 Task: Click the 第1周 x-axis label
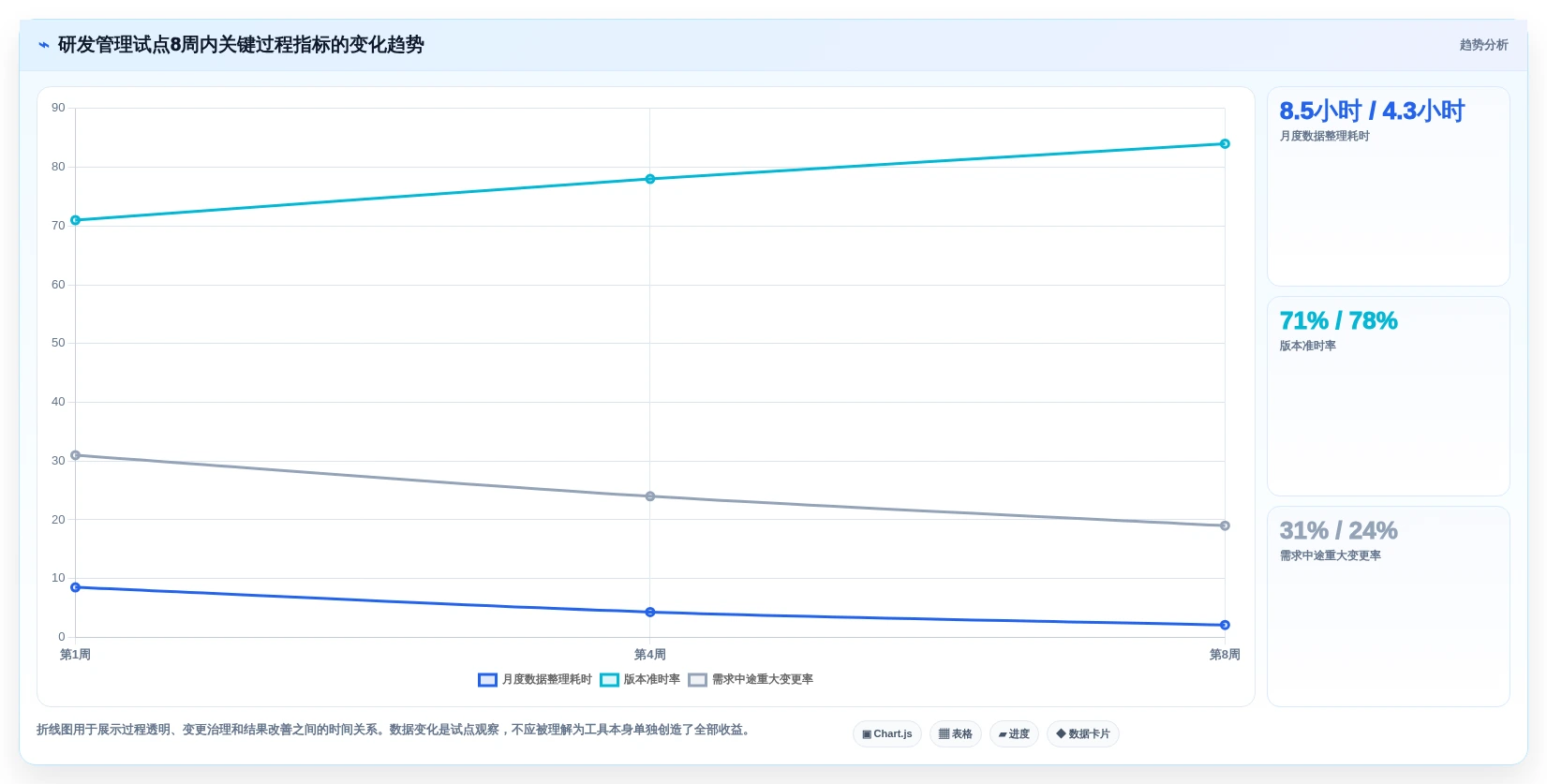point(76,655)
